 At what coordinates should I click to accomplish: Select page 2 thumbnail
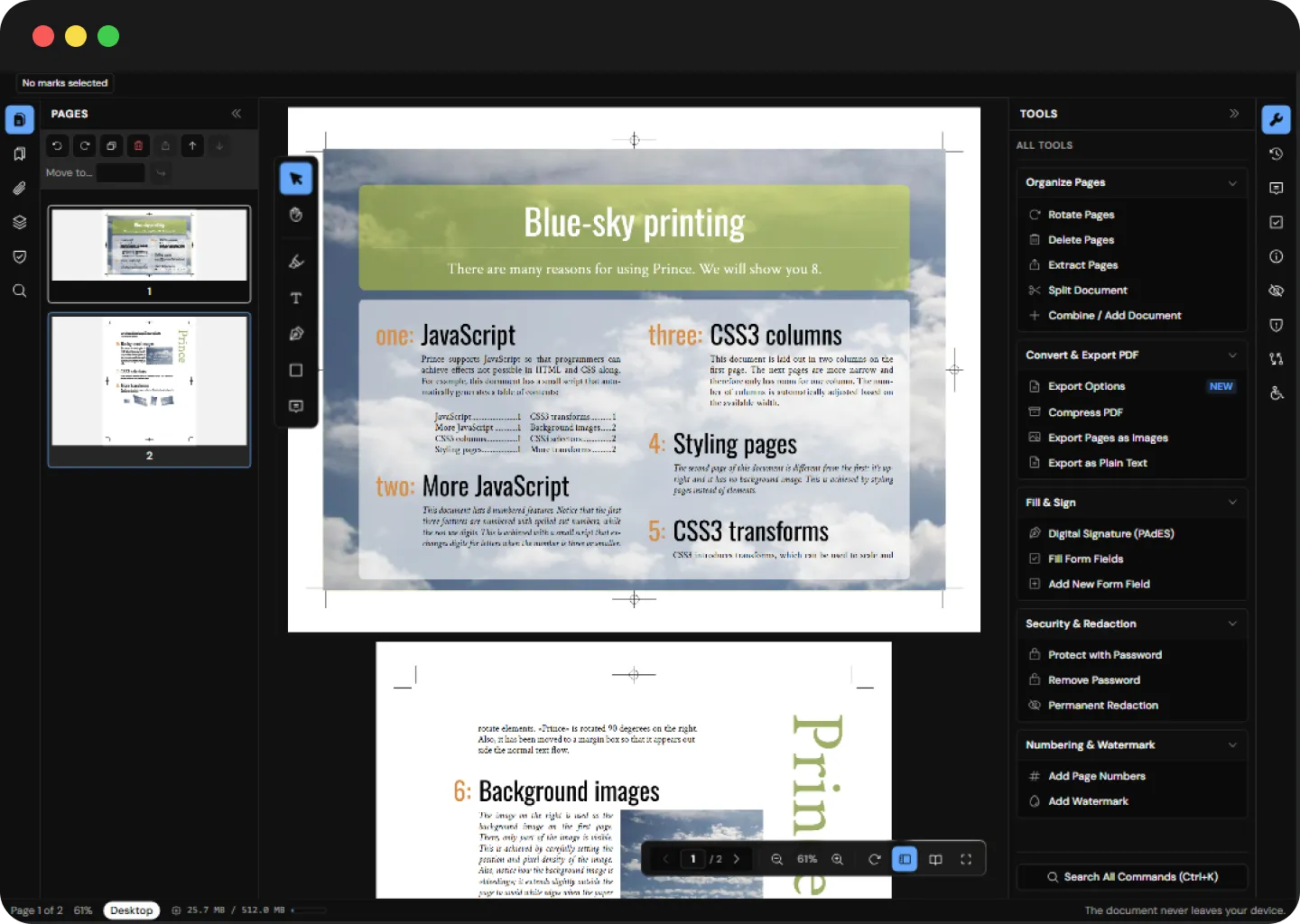click(149, 390)
